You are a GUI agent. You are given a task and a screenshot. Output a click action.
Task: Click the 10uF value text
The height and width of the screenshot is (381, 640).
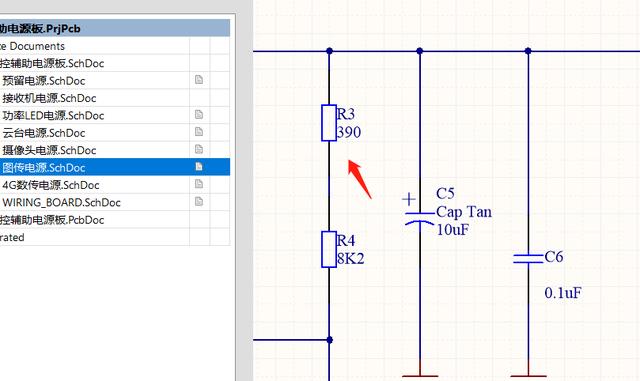tap(453, 229)
